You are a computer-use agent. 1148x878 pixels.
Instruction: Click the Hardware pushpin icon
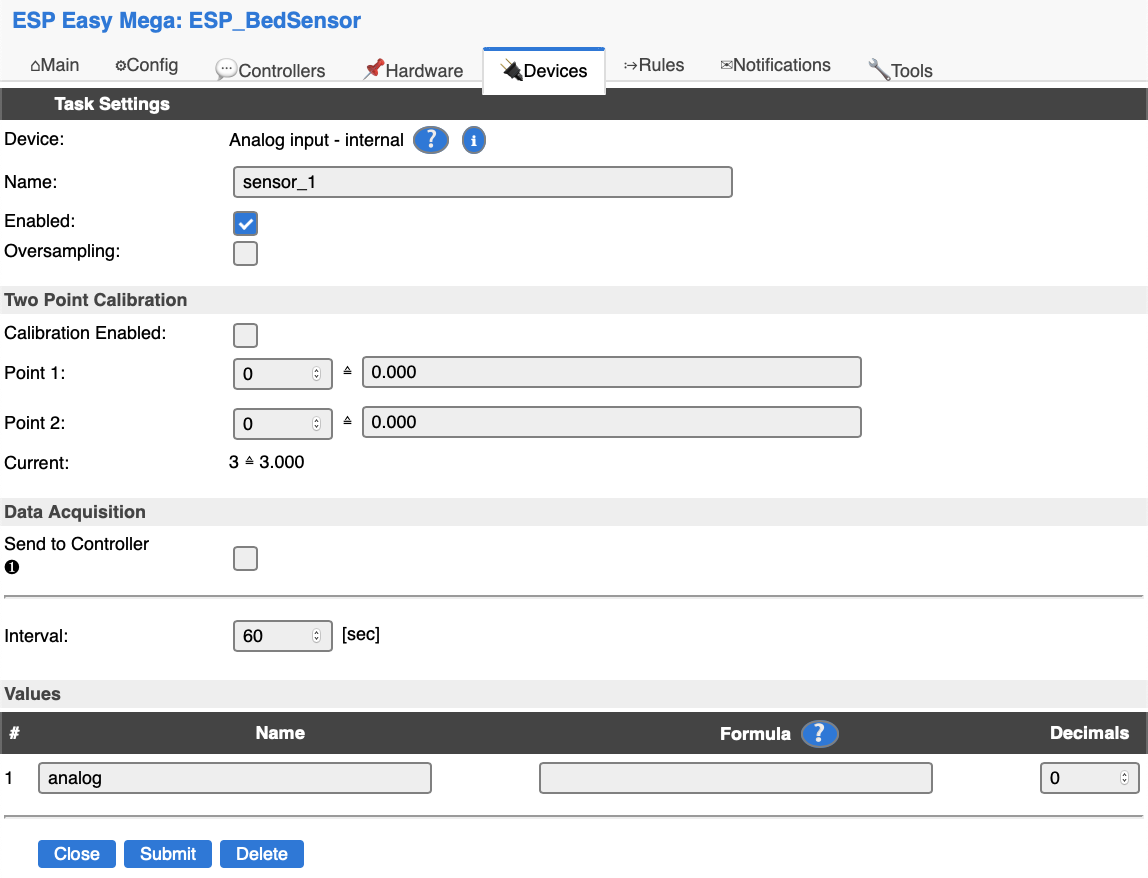[x=373, y=70]
